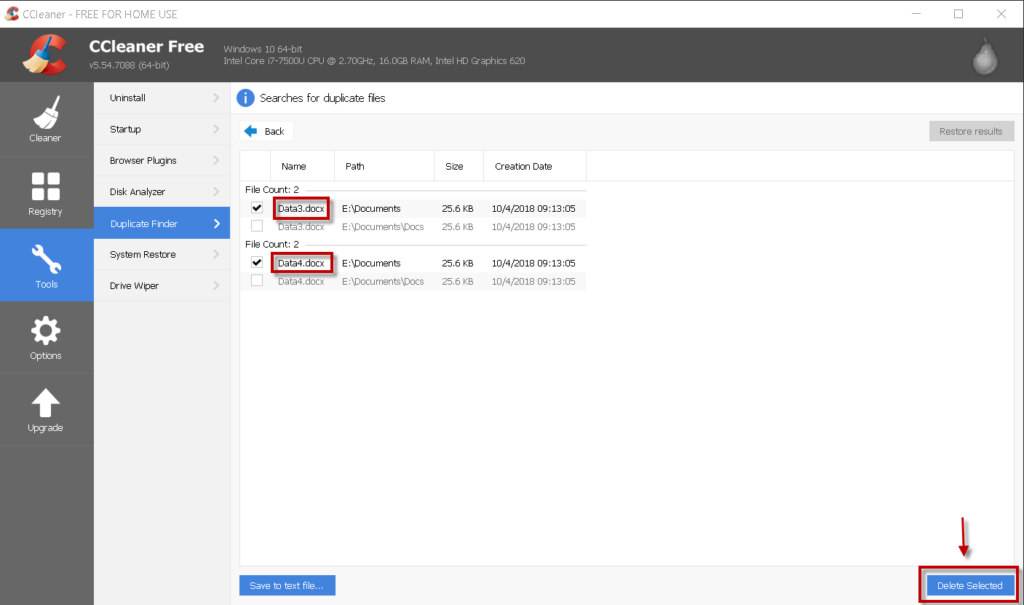Expand the Disk Analyzer chevron
The image size is (1024, 605).
coord(216,191)
